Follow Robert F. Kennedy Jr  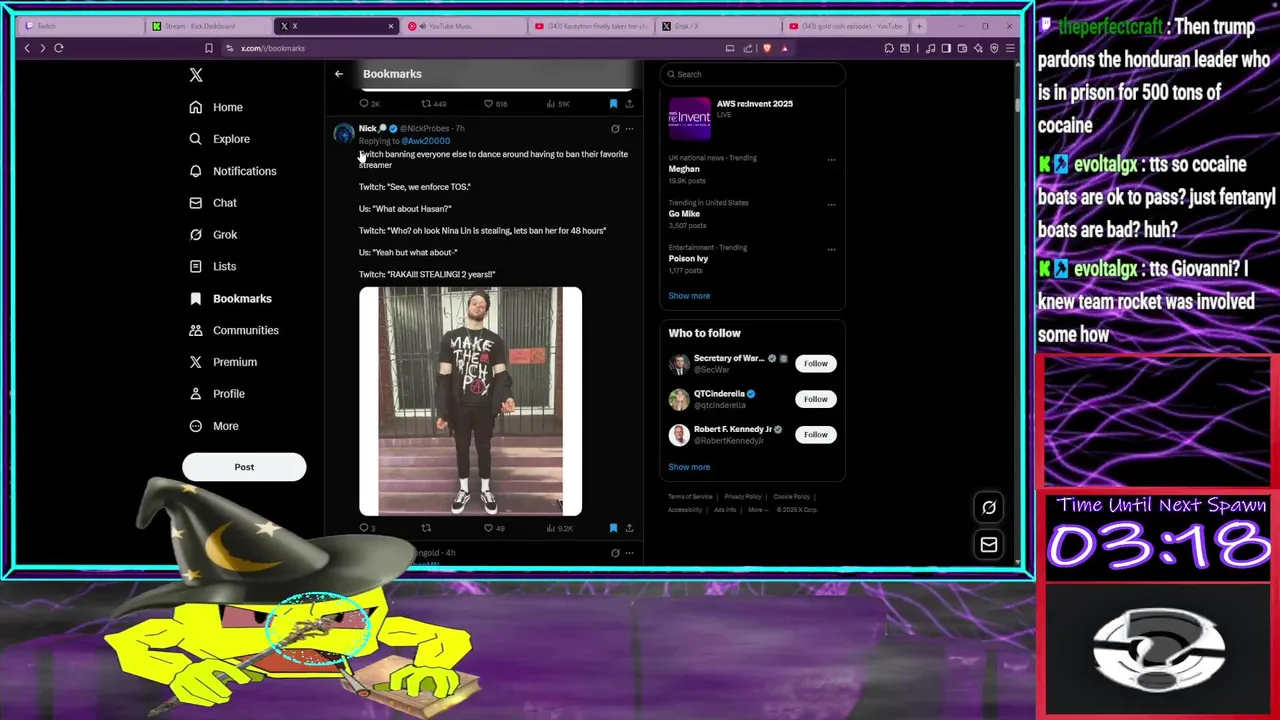click(x=816, y=434)
